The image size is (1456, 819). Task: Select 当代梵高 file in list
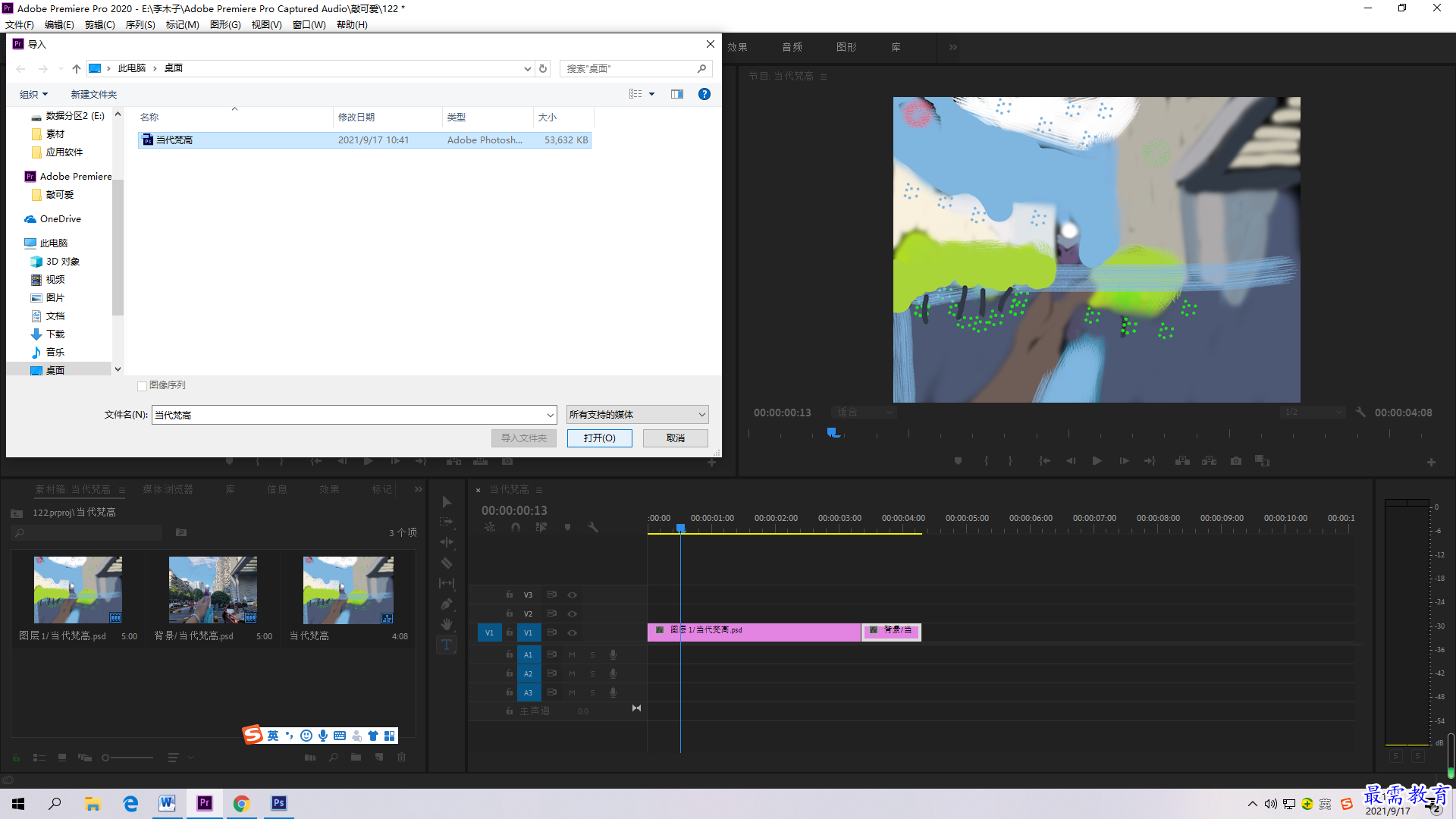click(x=365, y=140)
